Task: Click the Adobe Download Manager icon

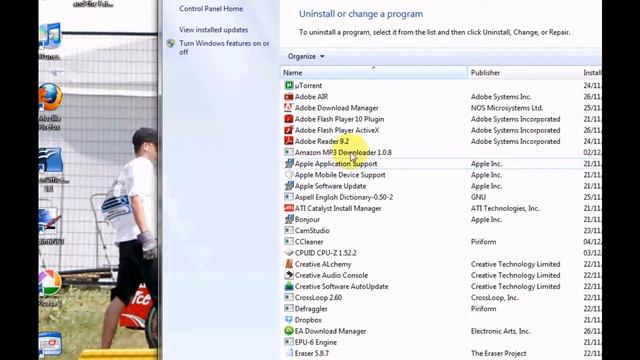Action: pyautogui.click(x=289, y=108)
